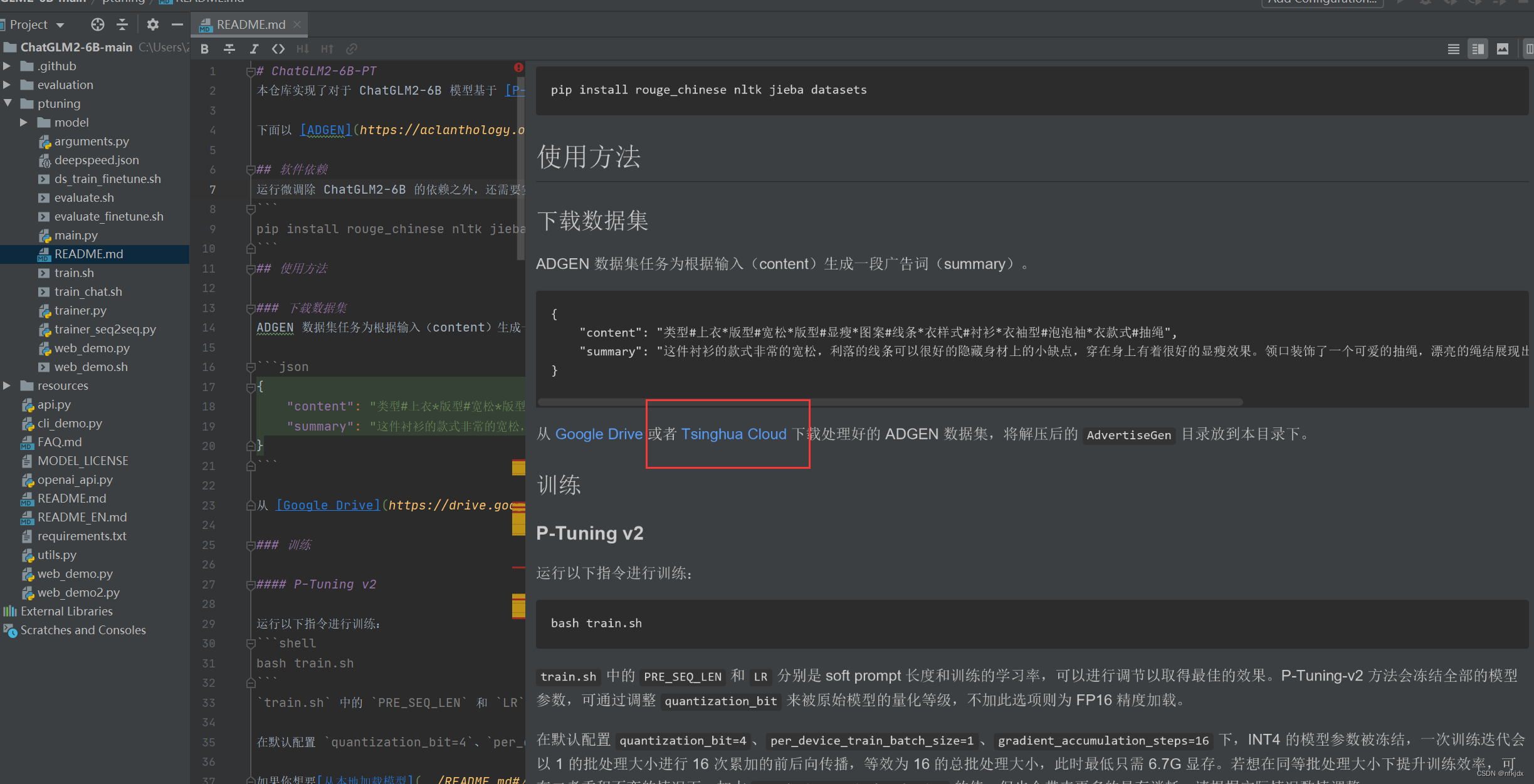Open cli_demo.py file

click(69, 423)
